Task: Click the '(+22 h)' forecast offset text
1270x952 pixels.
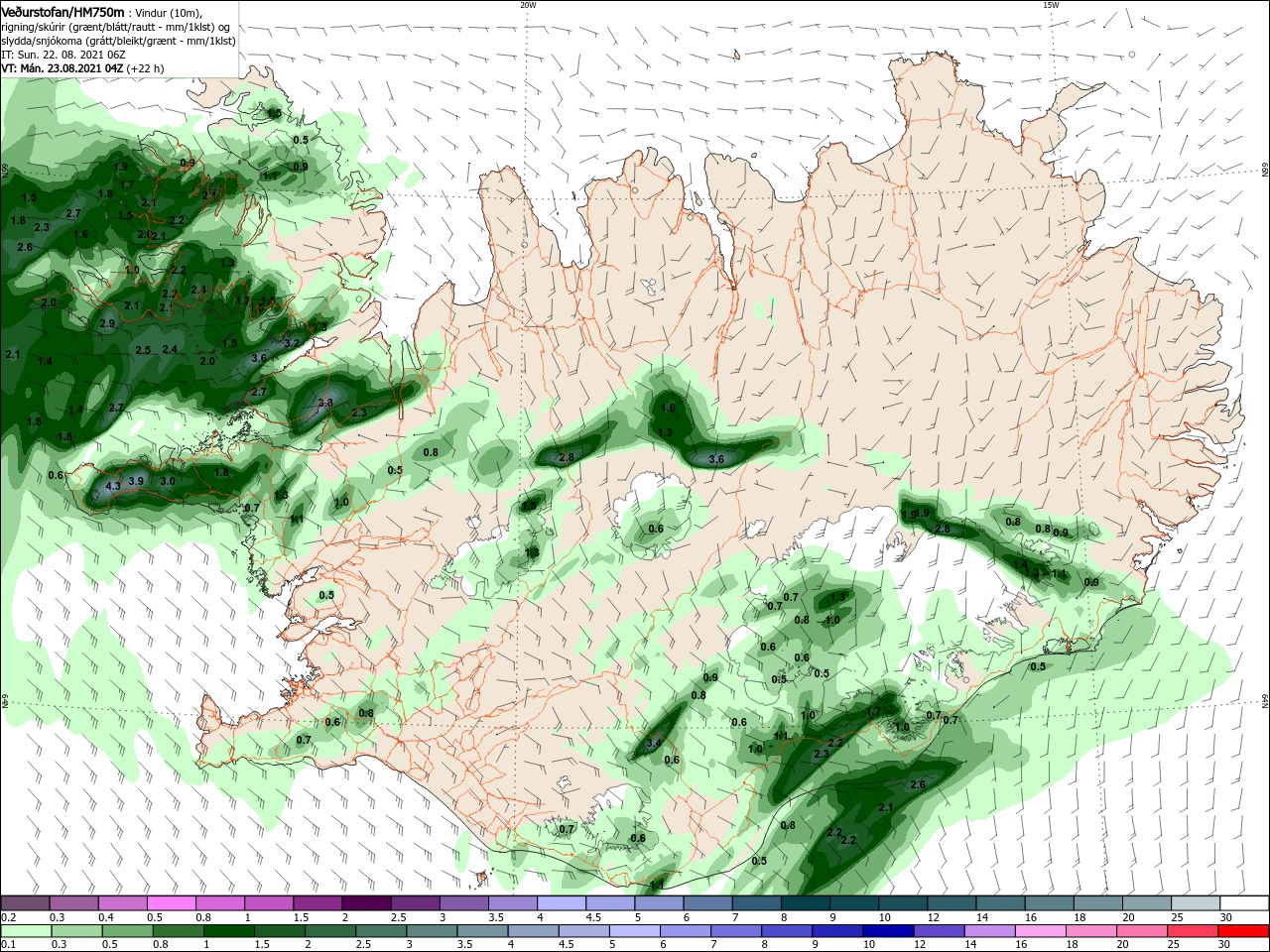Action: pos(145,68)
